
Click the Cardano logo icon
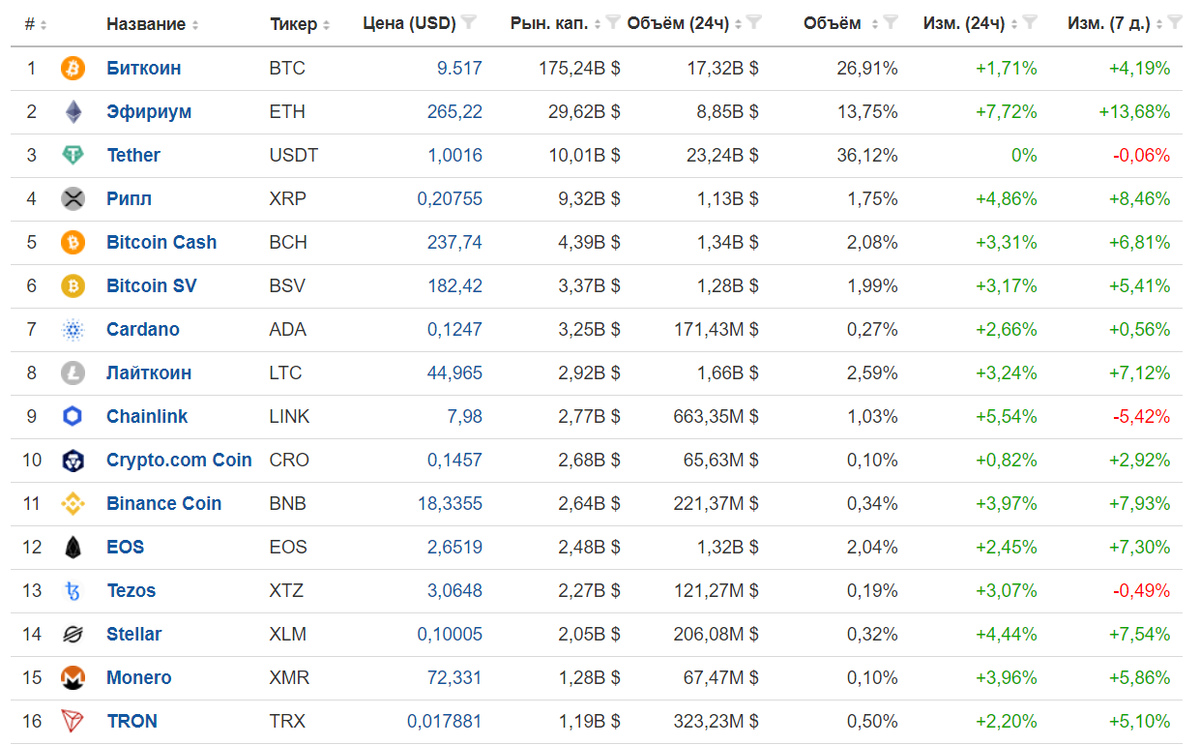click(71, 329)
